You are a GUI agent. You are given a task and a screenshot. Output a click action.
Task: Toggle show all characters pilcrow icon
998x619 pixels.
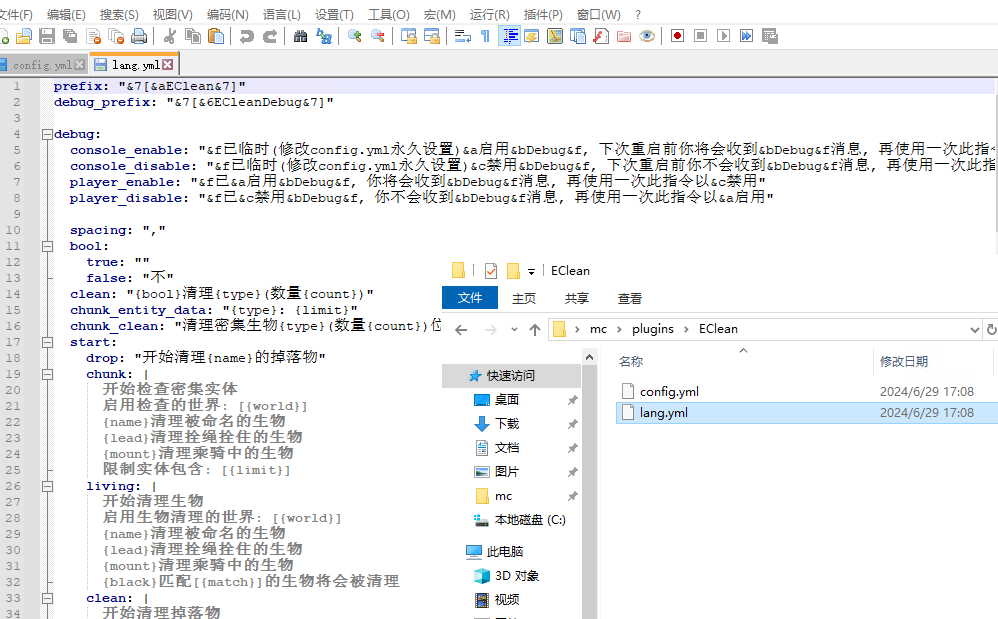coord(486,36)
